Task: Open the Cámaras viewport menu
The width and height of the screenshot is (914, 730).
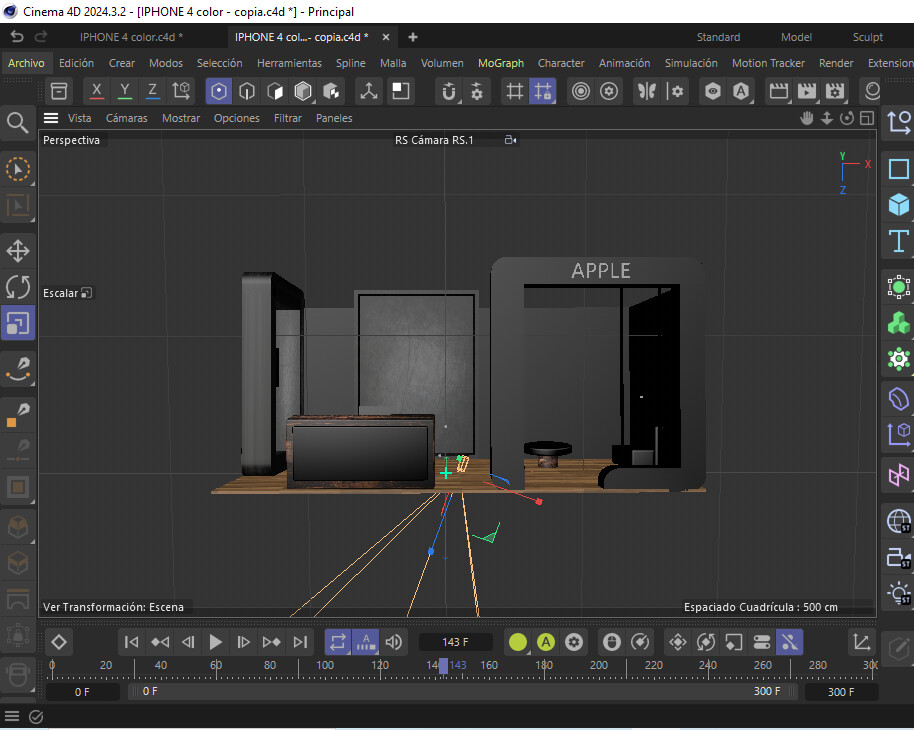Action: (x=126, y=117)
